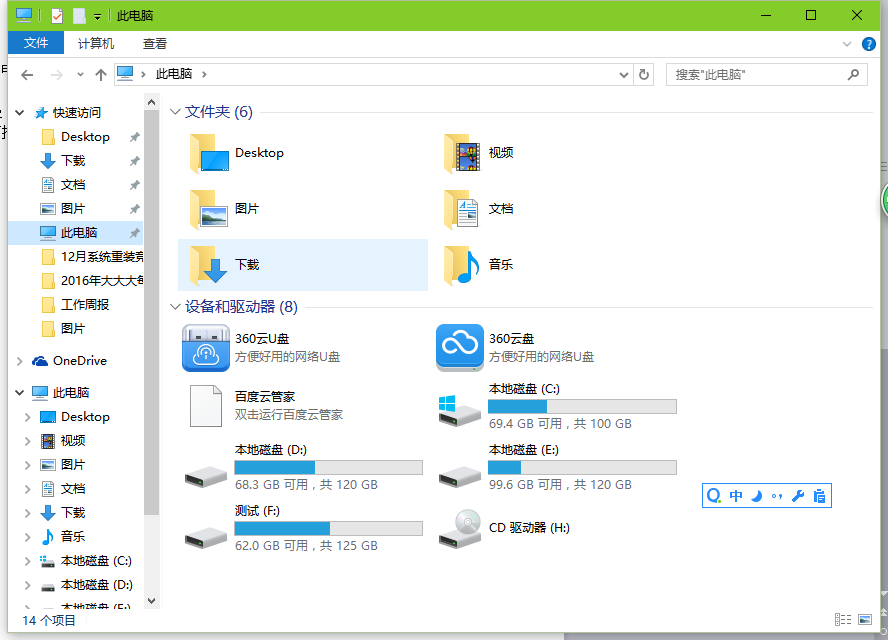
Task: Open the CD 驱动器 (H:) icon
Action: pyautogui.click(x=459, y=528)
